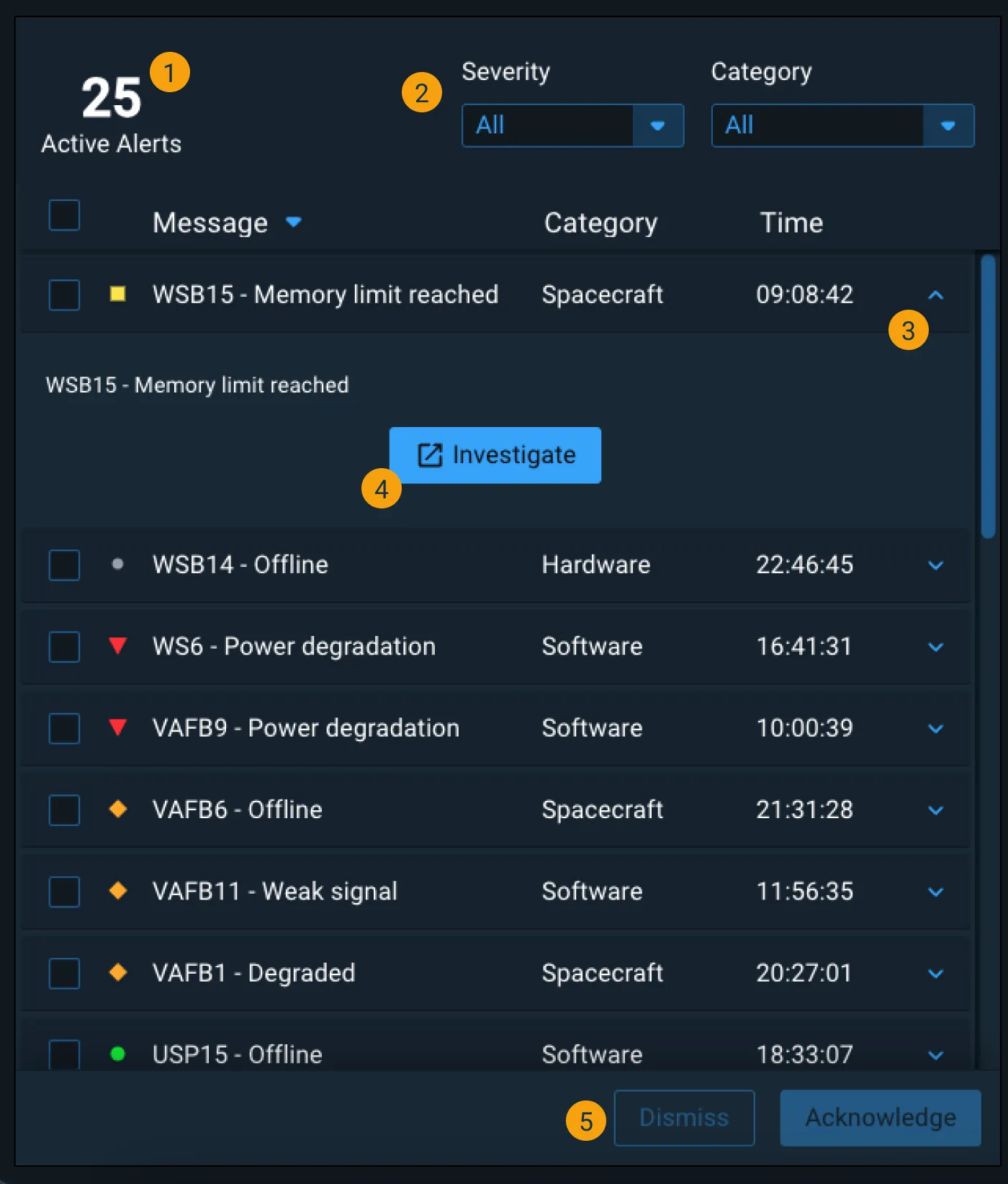Click the 10:00:39 time value
This screenshot has height=1184, width=1008.
tap(804, 728)
